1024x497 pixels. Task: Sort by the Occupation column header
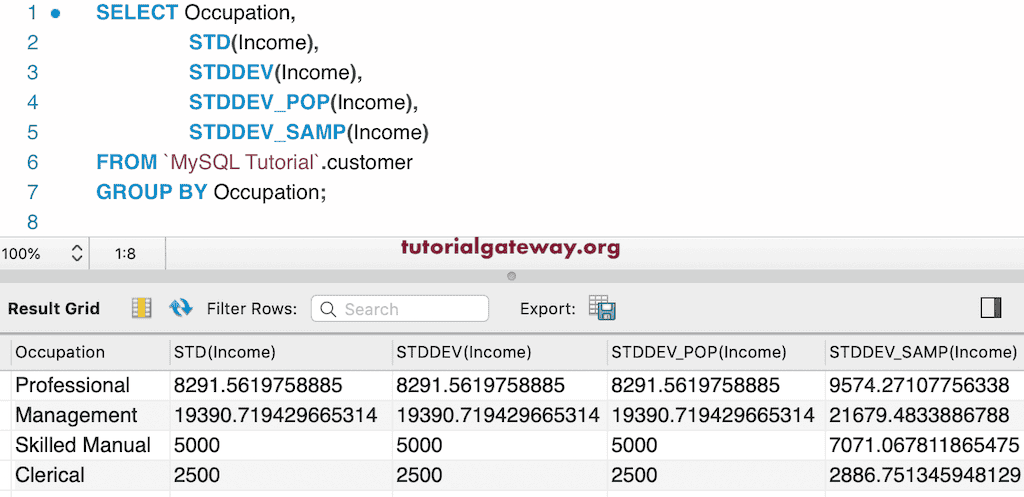(90, 353)
